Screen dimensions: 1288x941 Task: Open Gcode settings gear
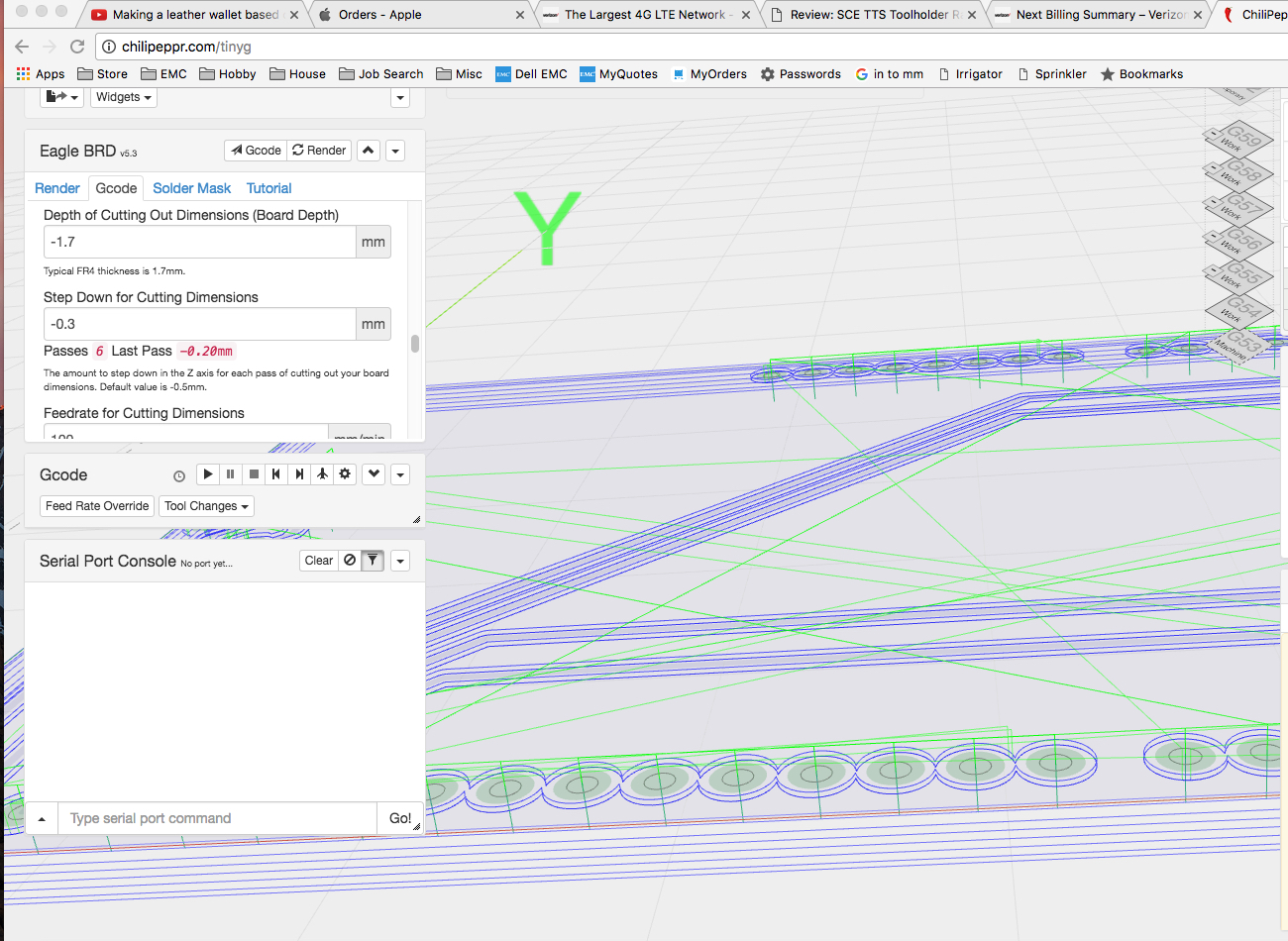tap(345, 474)
